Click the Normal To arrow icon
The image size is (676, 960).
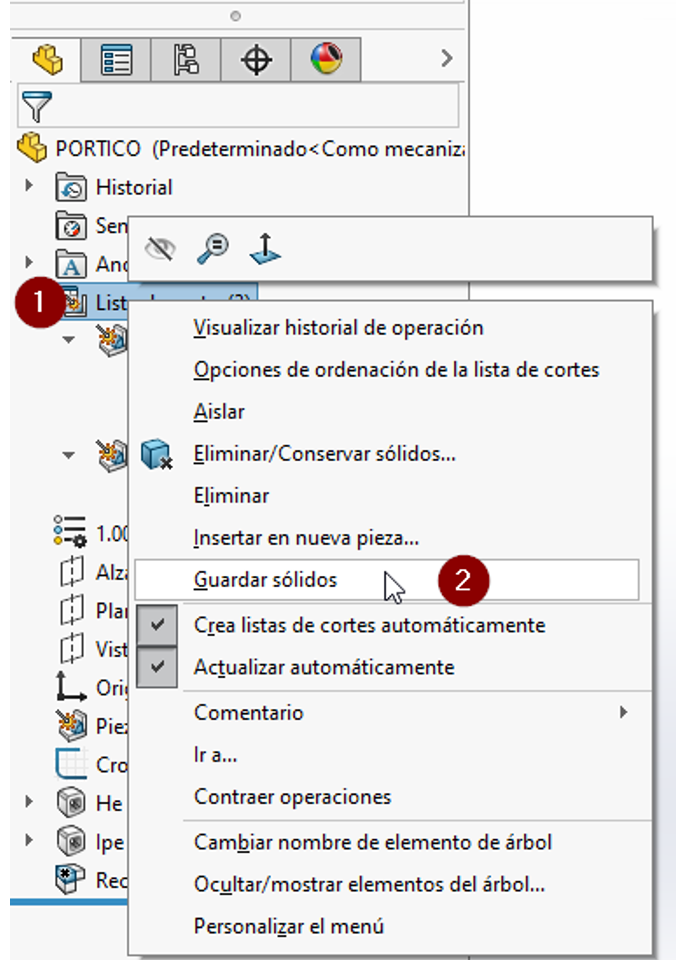coord(265,249)
